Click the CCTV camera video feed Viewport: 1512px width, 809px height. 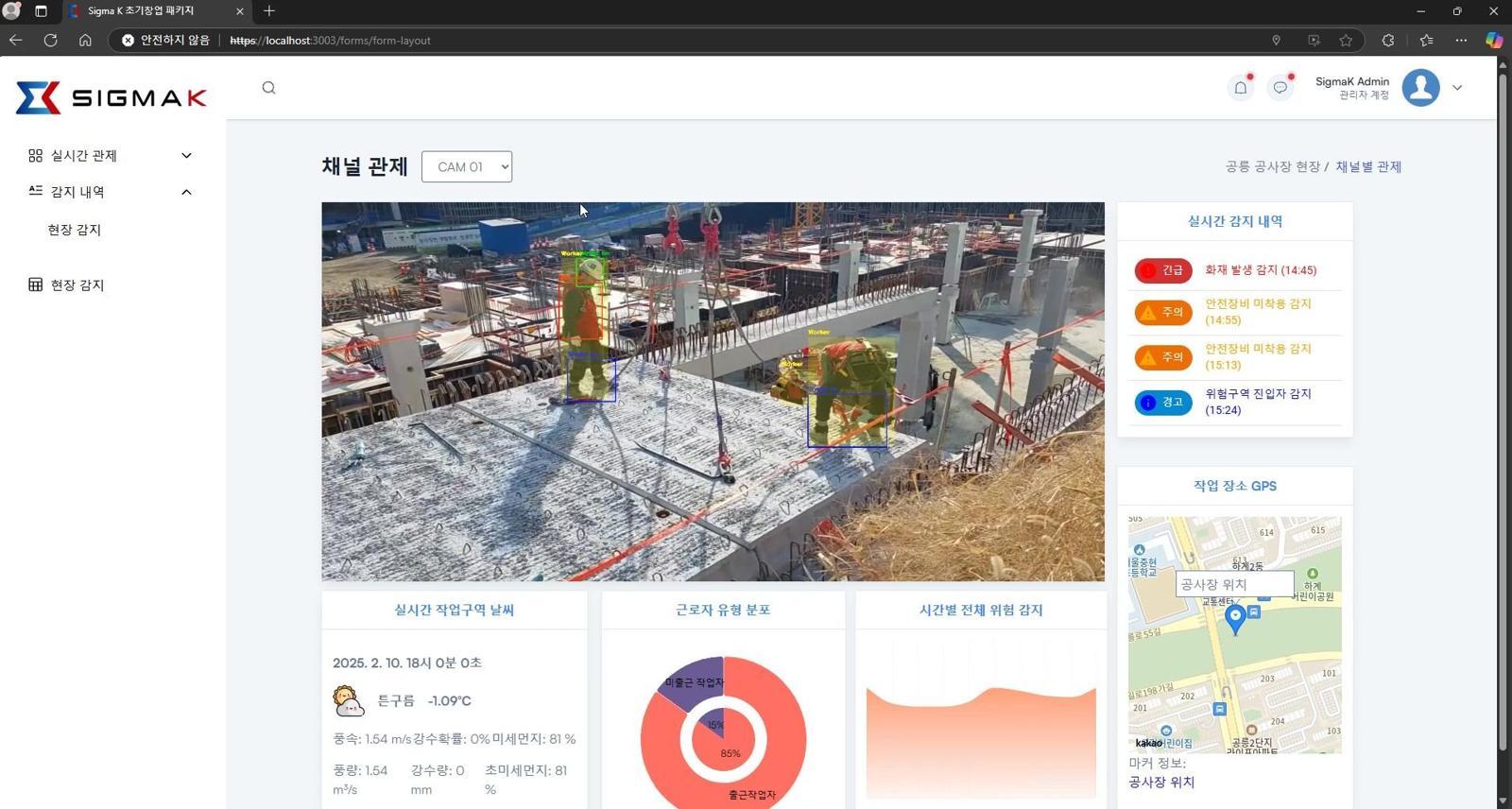pos(713,391)
